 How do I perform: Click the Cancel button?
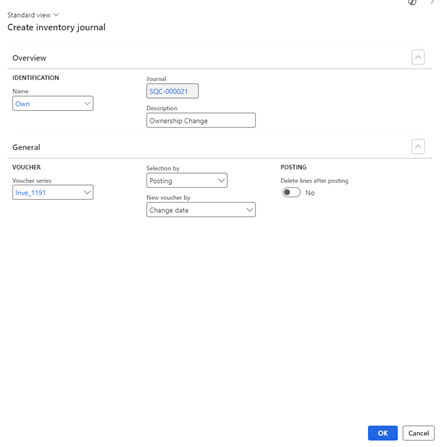click(x=418, y=433)
